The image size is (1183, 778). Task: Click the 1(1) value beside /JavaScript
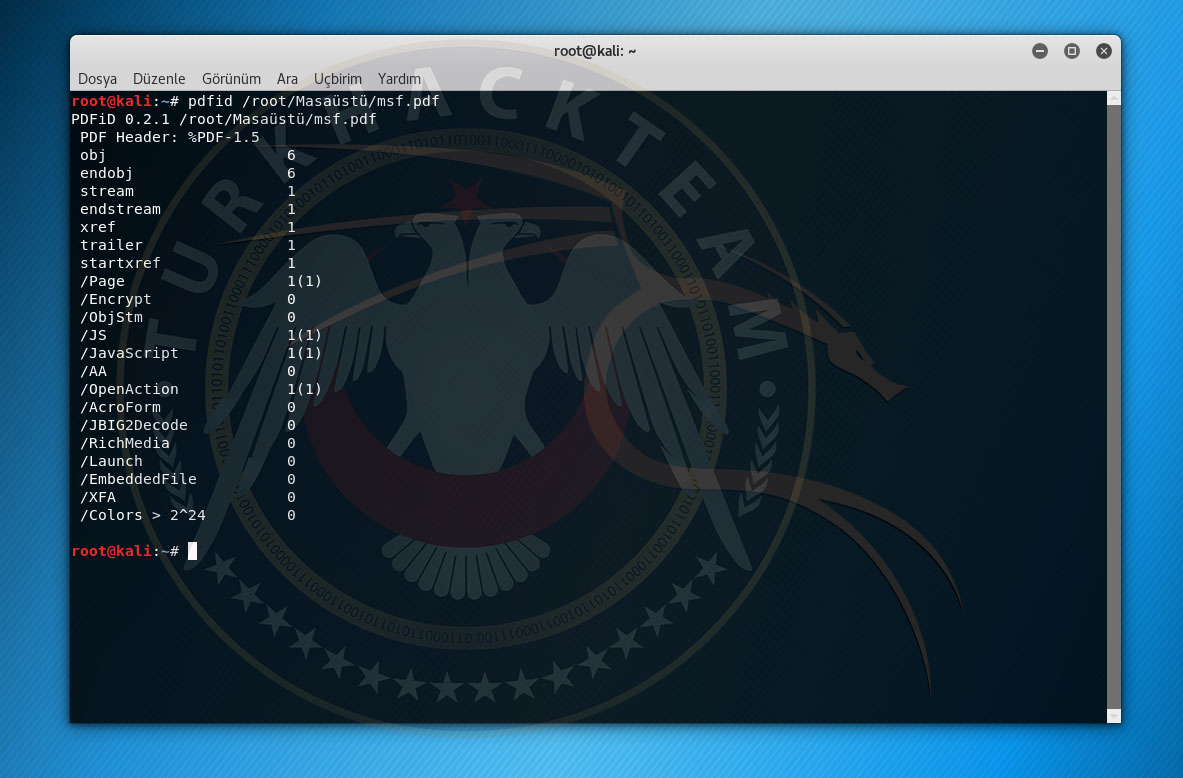point(304,353)
